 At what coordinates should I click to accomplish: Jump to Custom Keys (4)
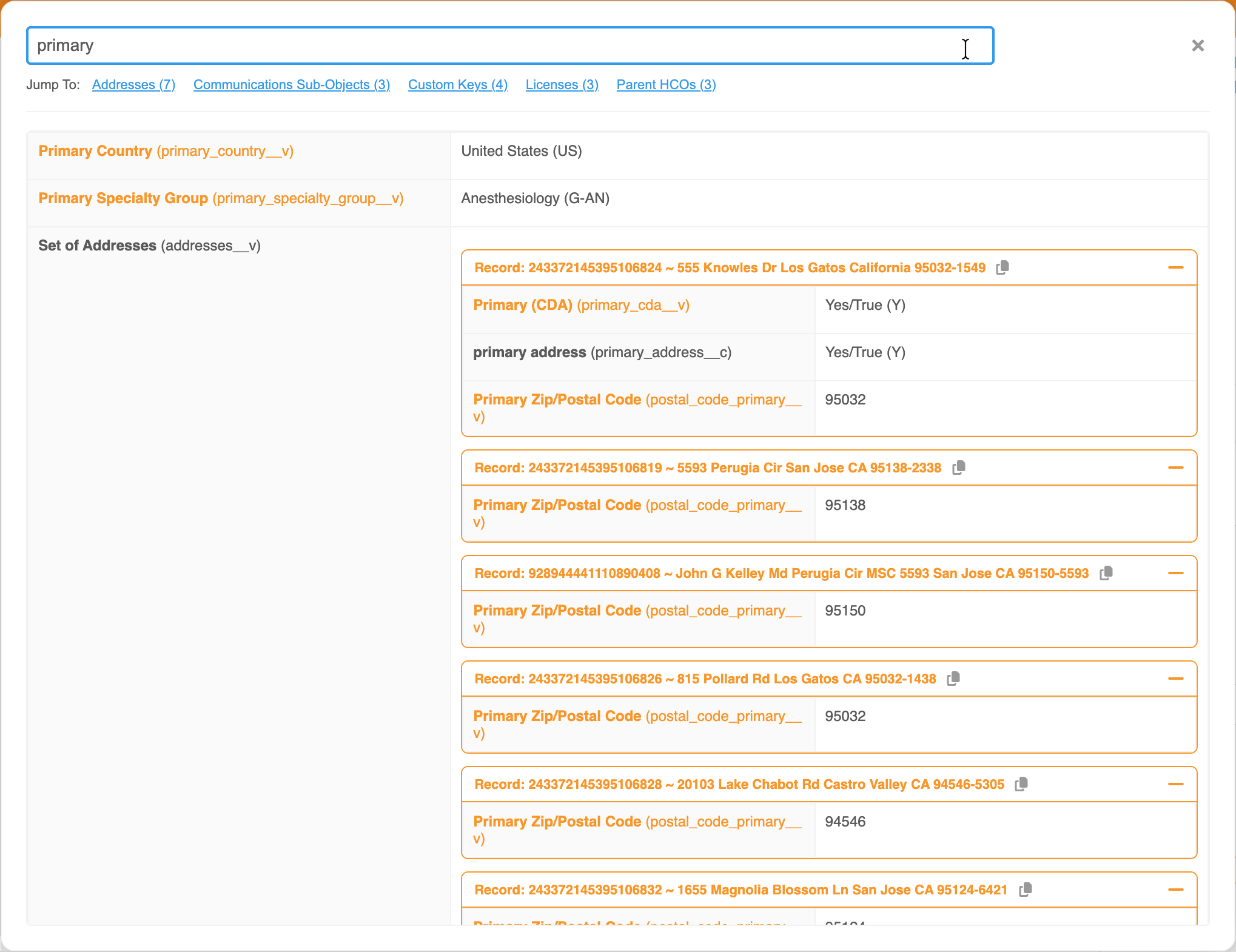tap(458, 85)
